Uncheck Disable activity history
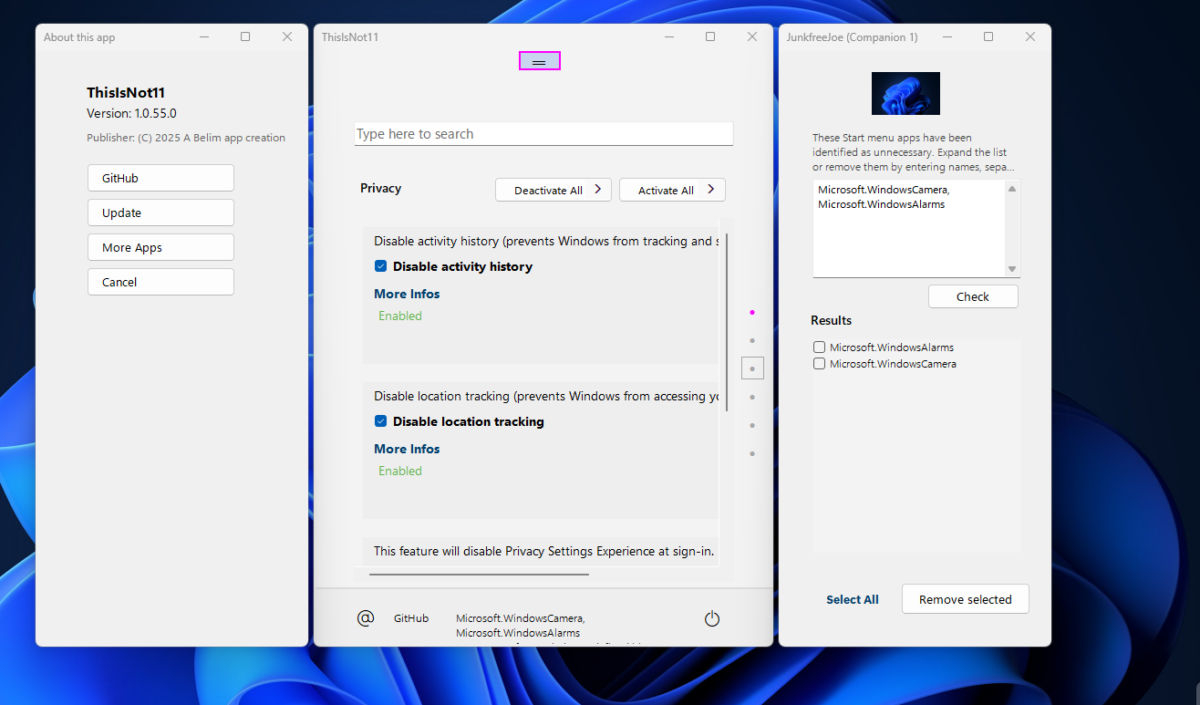This screenshot has height=705, width=1200. click(380, 266)
